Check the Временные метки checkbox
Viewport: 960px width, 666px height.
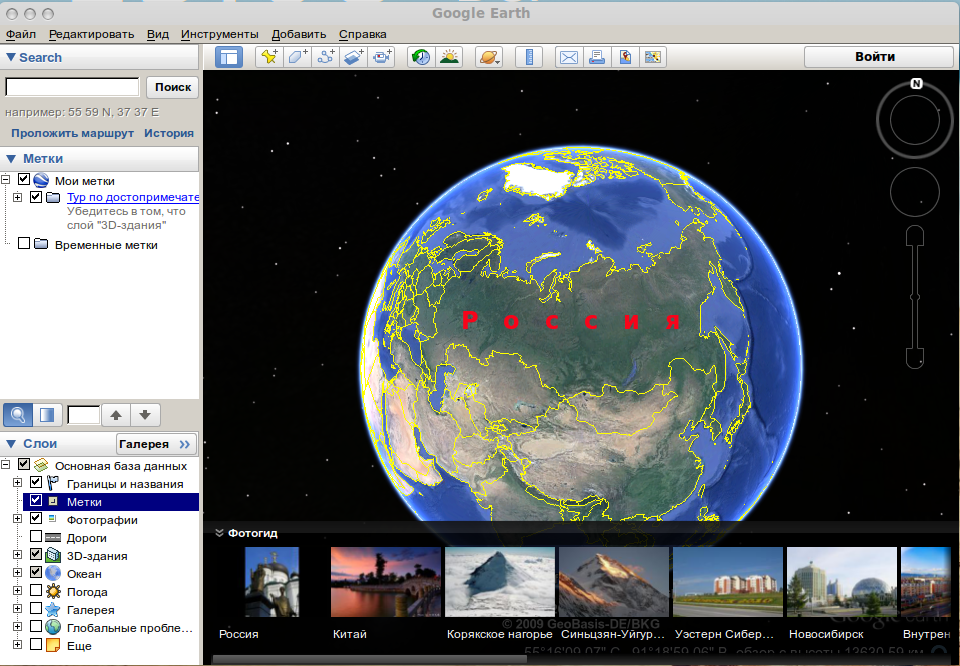click(x=24, y=243)
